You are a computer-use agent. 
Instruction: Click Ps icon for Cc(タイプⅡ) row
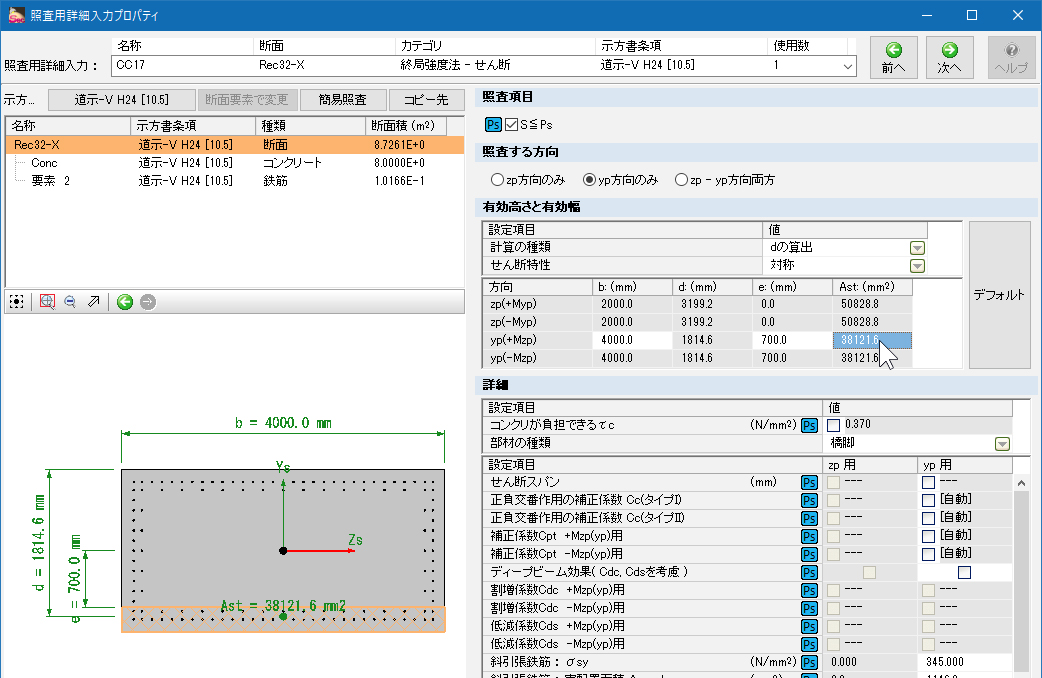[809, 518]
